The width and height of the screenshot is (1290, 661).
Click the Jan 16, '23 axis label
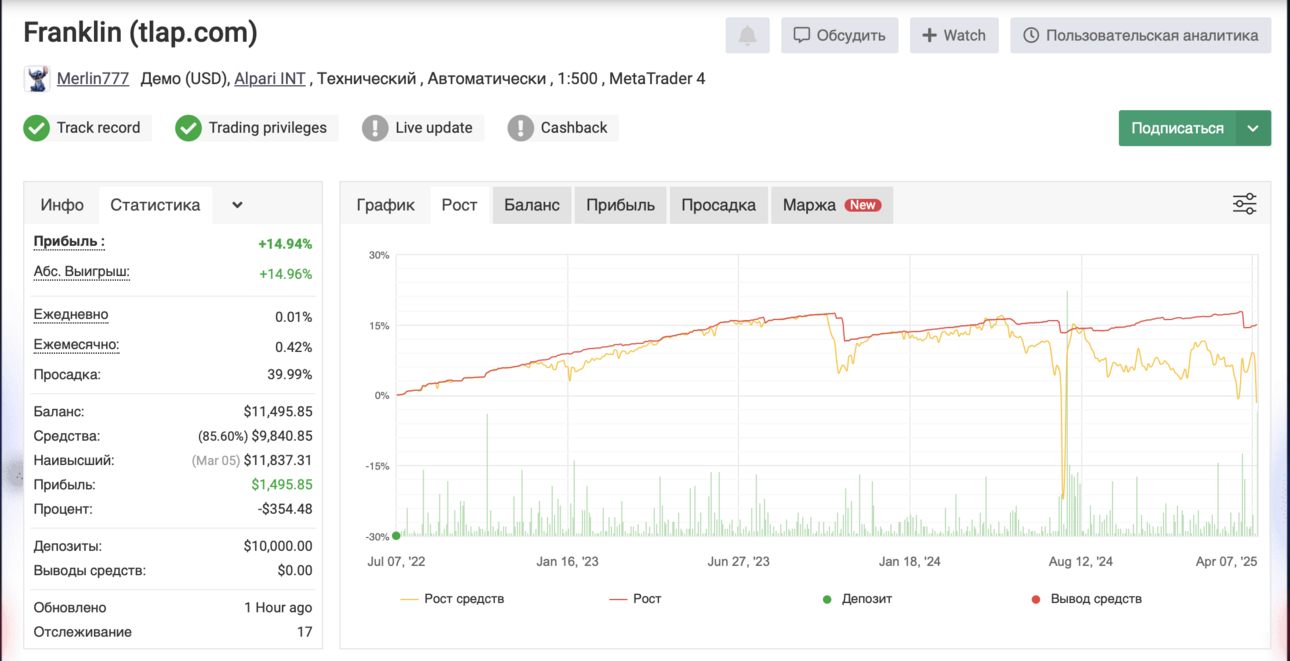tap(568, 562)
